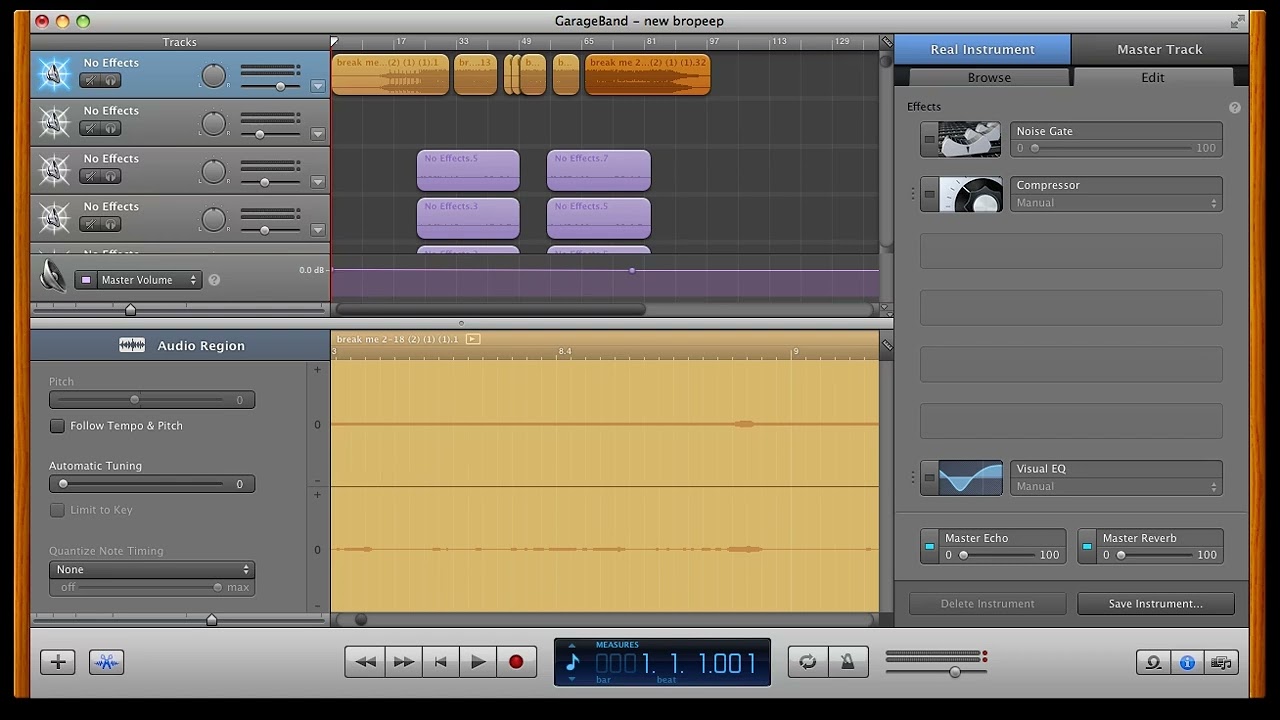
Task: Start recording with the red Record button
Action: [516, 662]
